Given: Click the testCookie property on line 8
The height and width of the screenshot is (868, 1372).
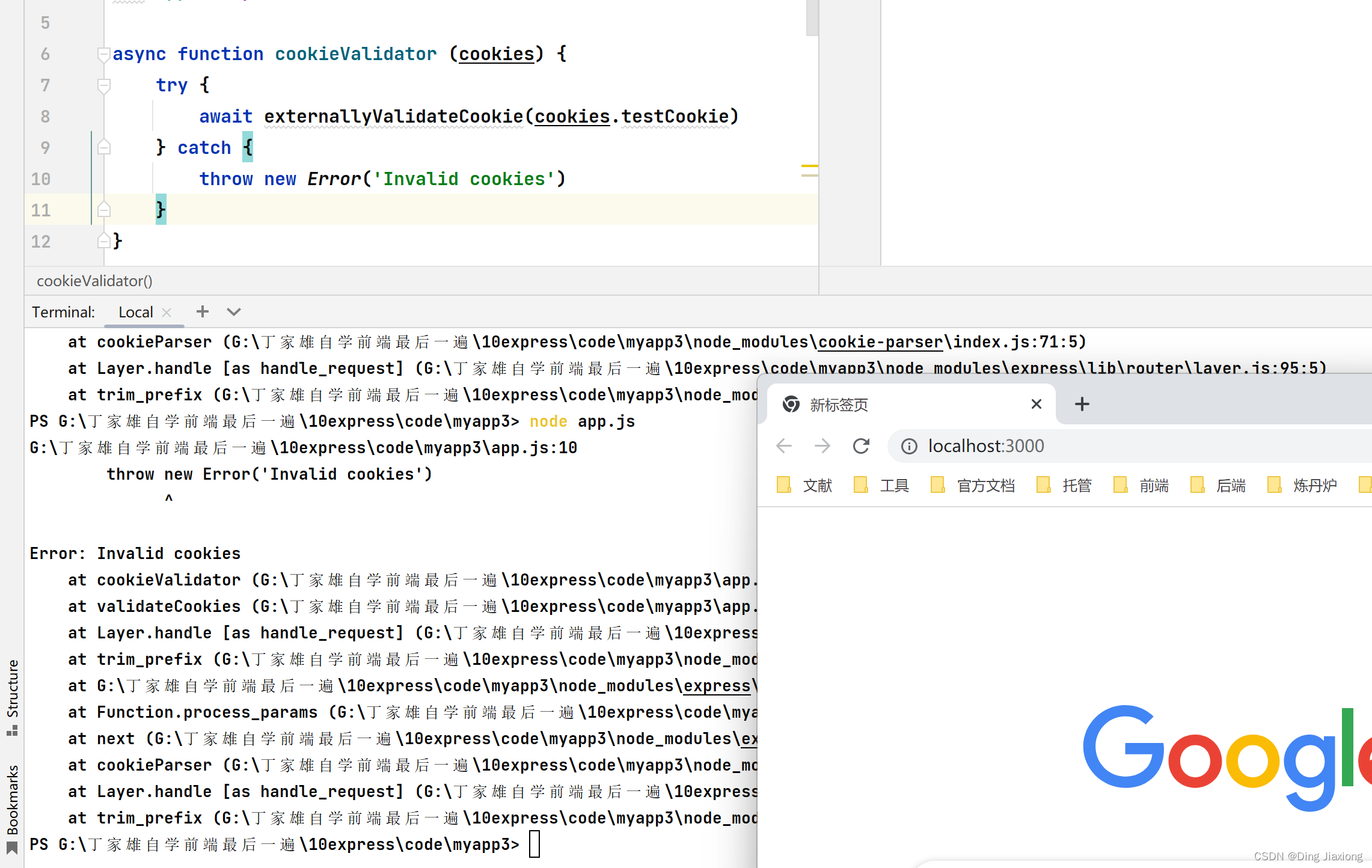Looking at the screenshot, I should click(x=675, y=116).
